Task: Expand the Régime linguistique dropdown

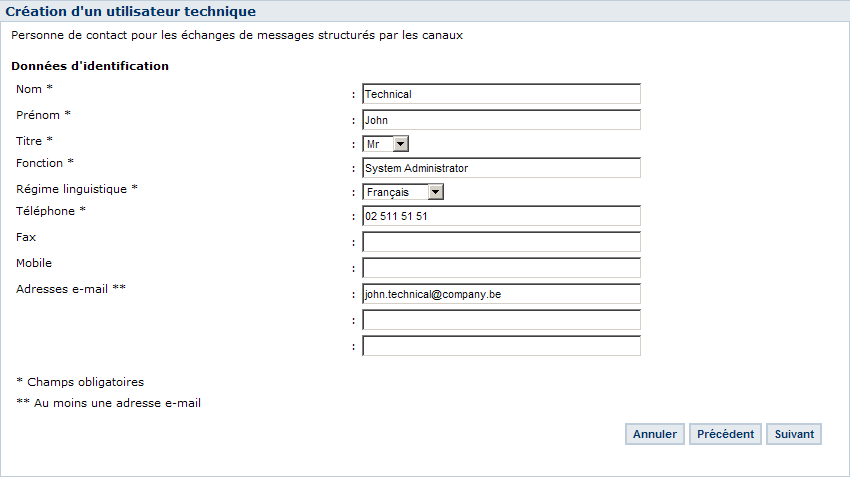Action: pos(403,192)
